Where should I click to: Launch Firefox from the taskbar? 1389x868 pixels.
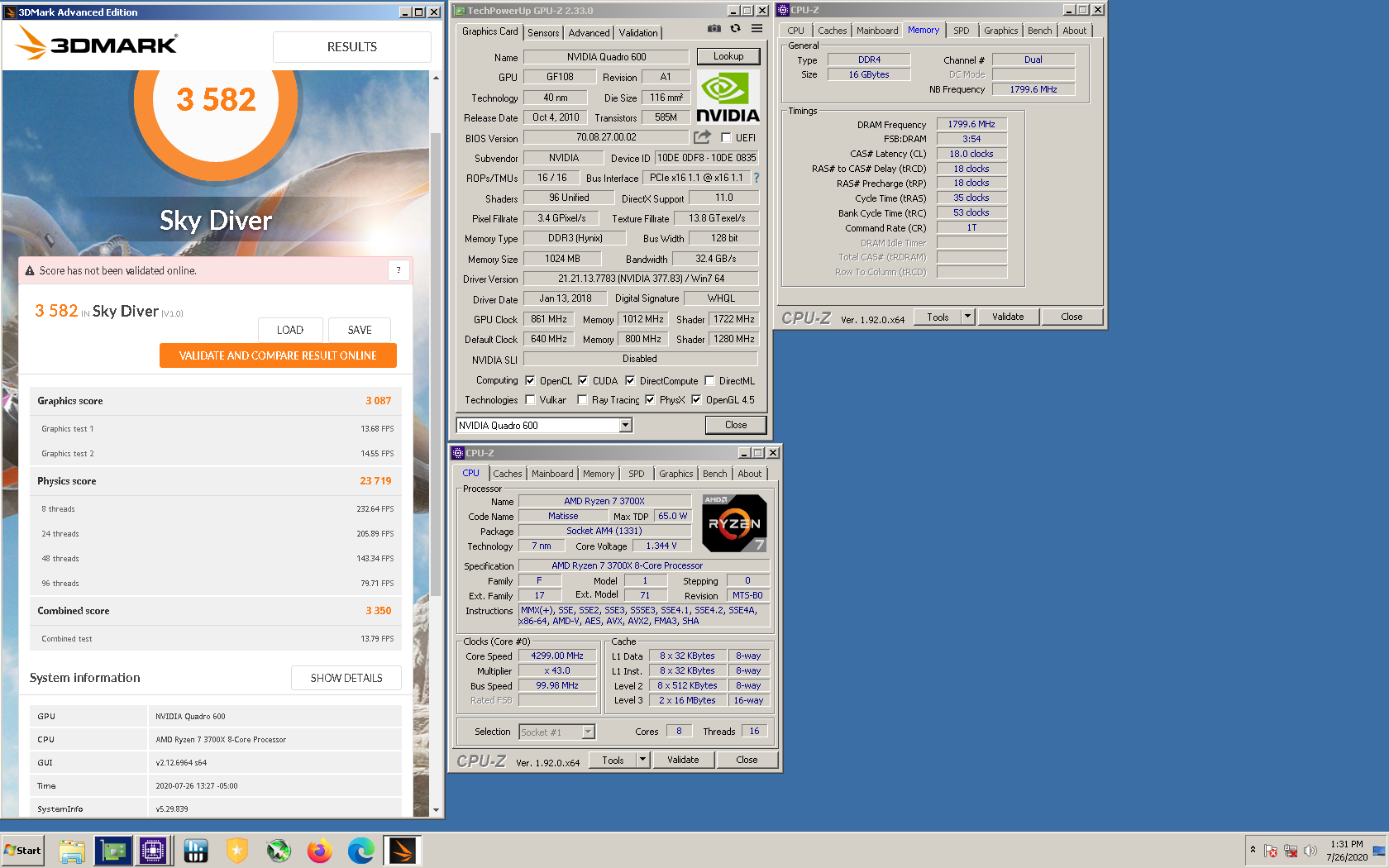coord(320,851)
